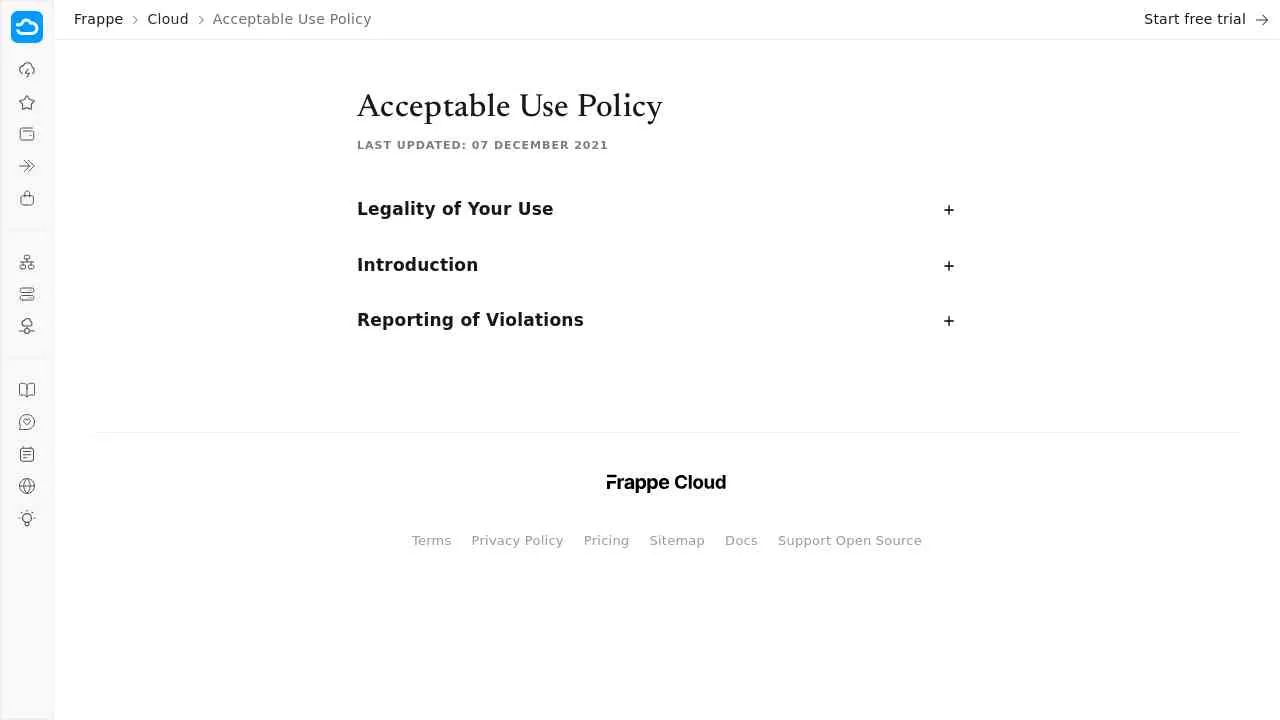Click the wallet billing icon in the sidebar

click(27, 134)
